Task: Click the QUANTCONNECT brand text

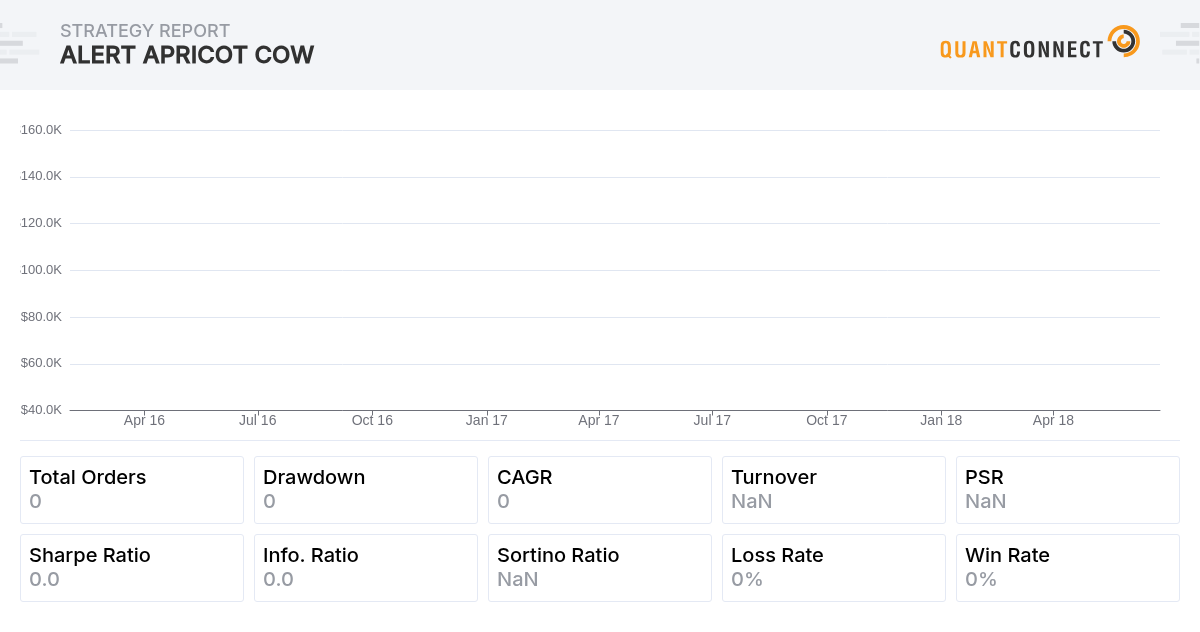Action: pyautogui.click(x=1022, y=49)
